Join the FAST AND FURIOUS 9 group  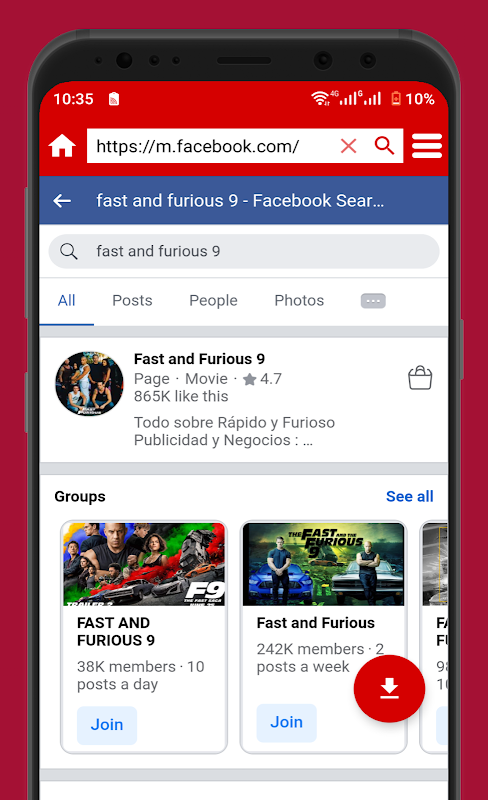click(x=107, y=725)
